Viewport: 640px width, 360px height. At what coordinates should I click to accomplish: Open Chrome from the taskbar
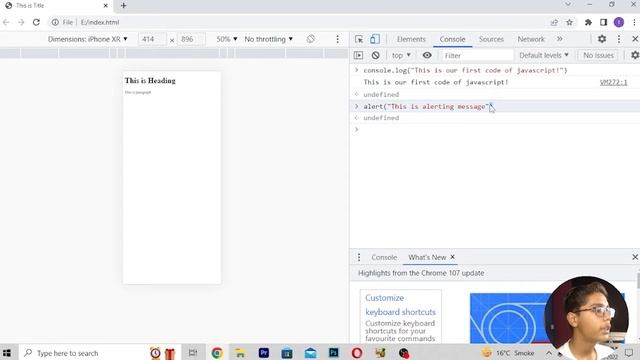[x=217, y=353]
